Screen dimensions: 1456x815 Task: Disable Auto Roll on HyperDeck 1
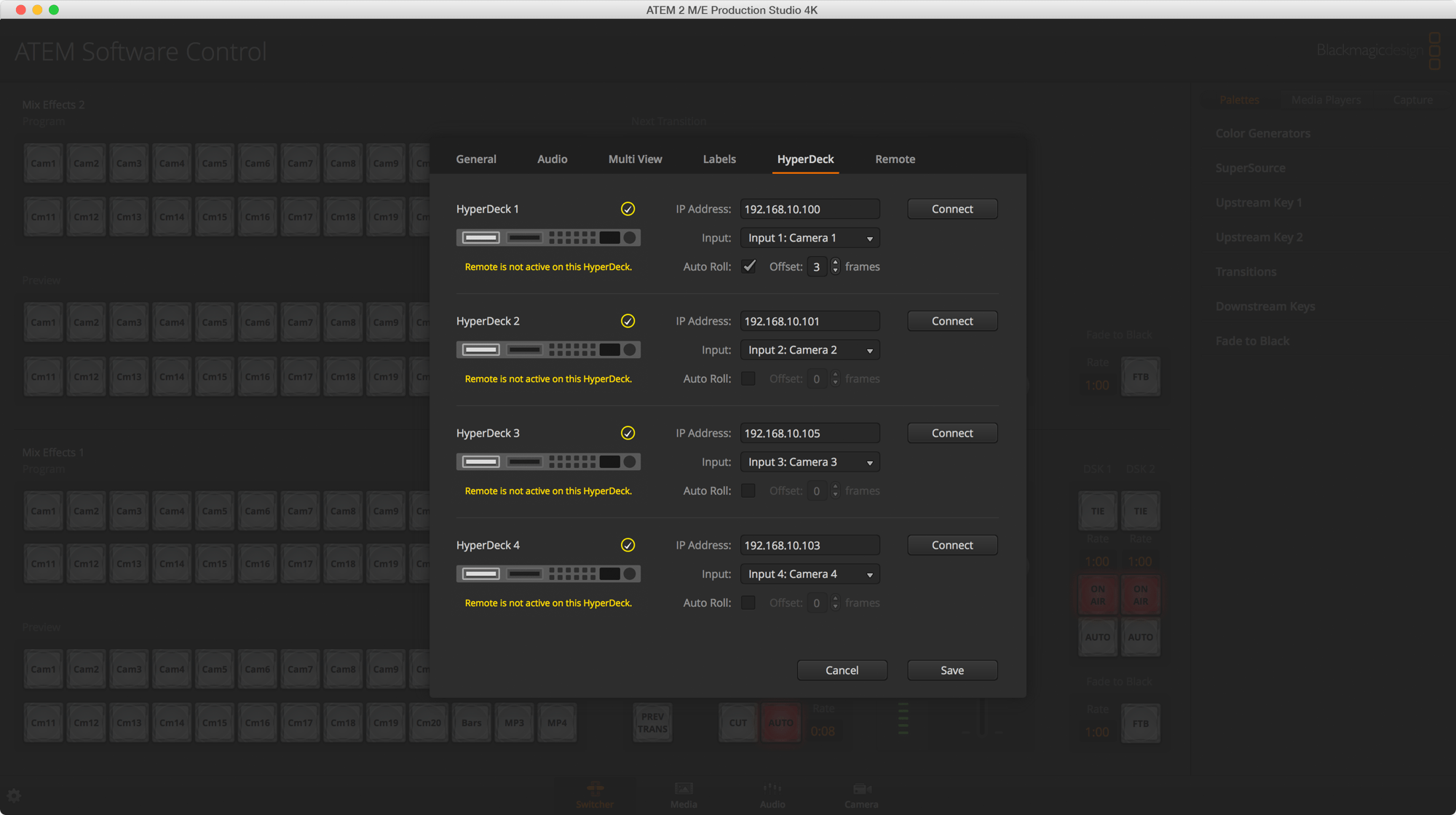748,266
